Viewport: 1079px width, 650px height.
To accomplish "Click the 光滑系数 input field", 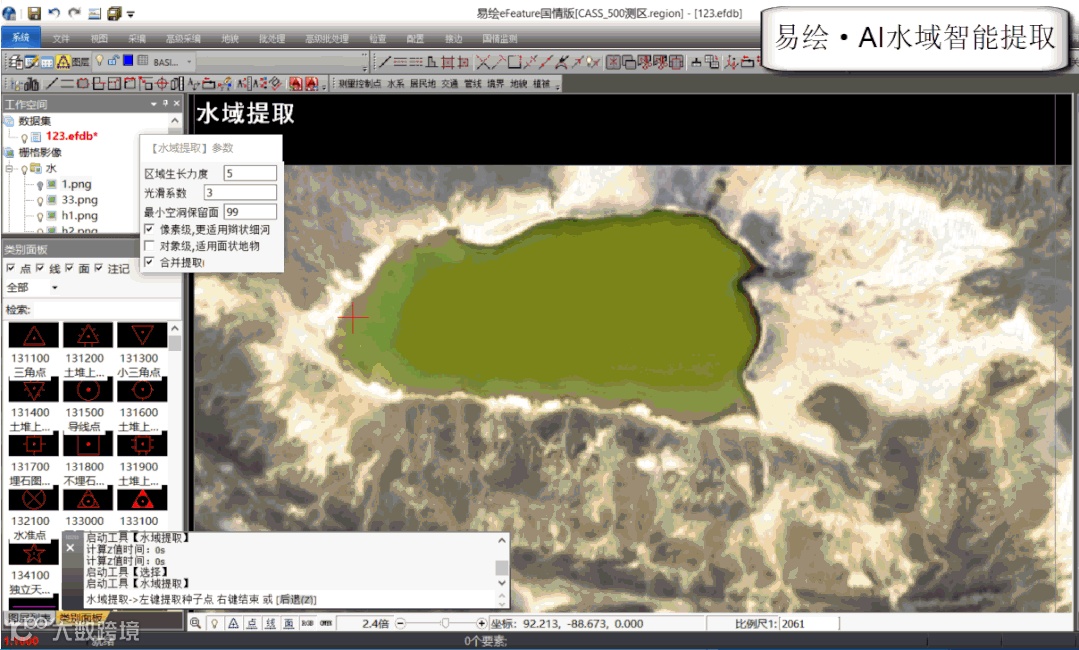I will point(240,193).
